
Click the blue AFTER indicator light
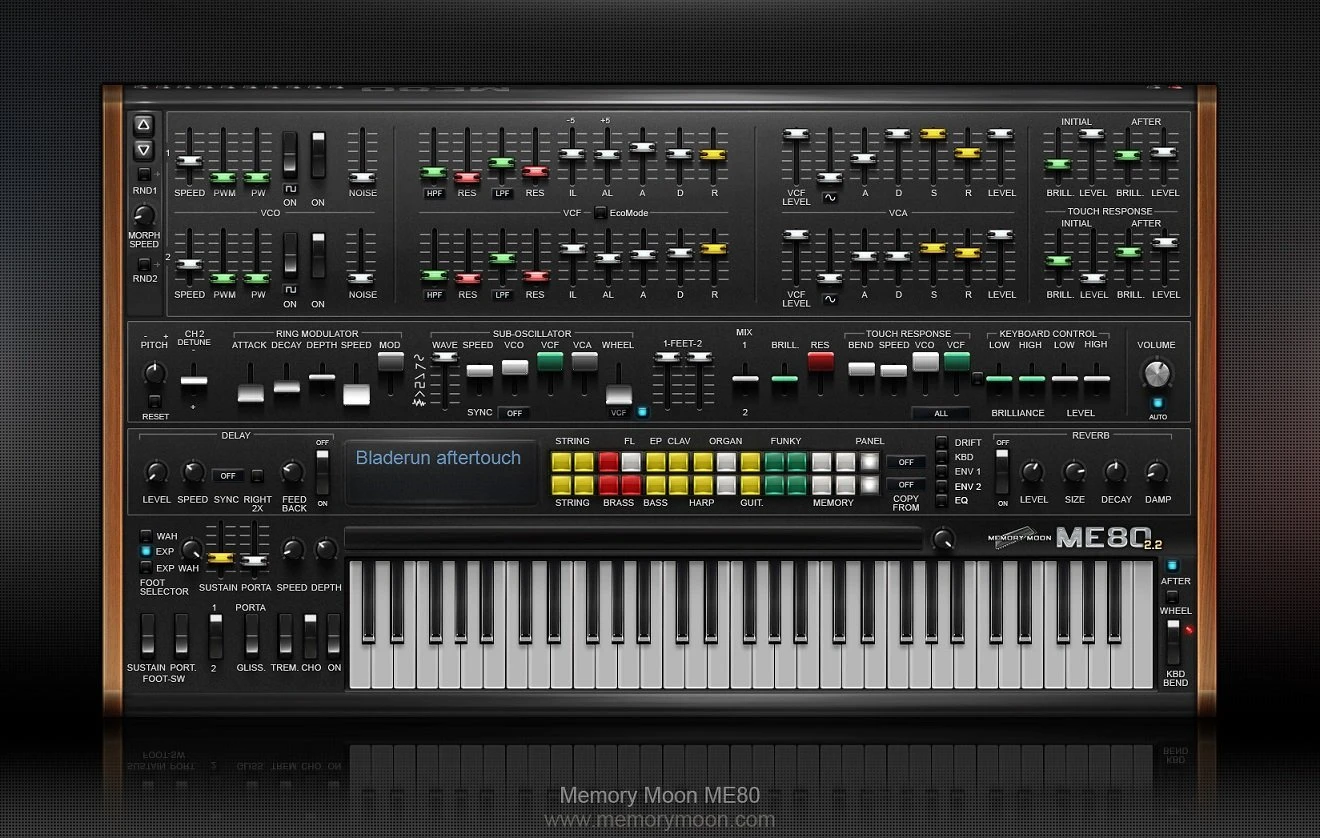(1173, 565)
